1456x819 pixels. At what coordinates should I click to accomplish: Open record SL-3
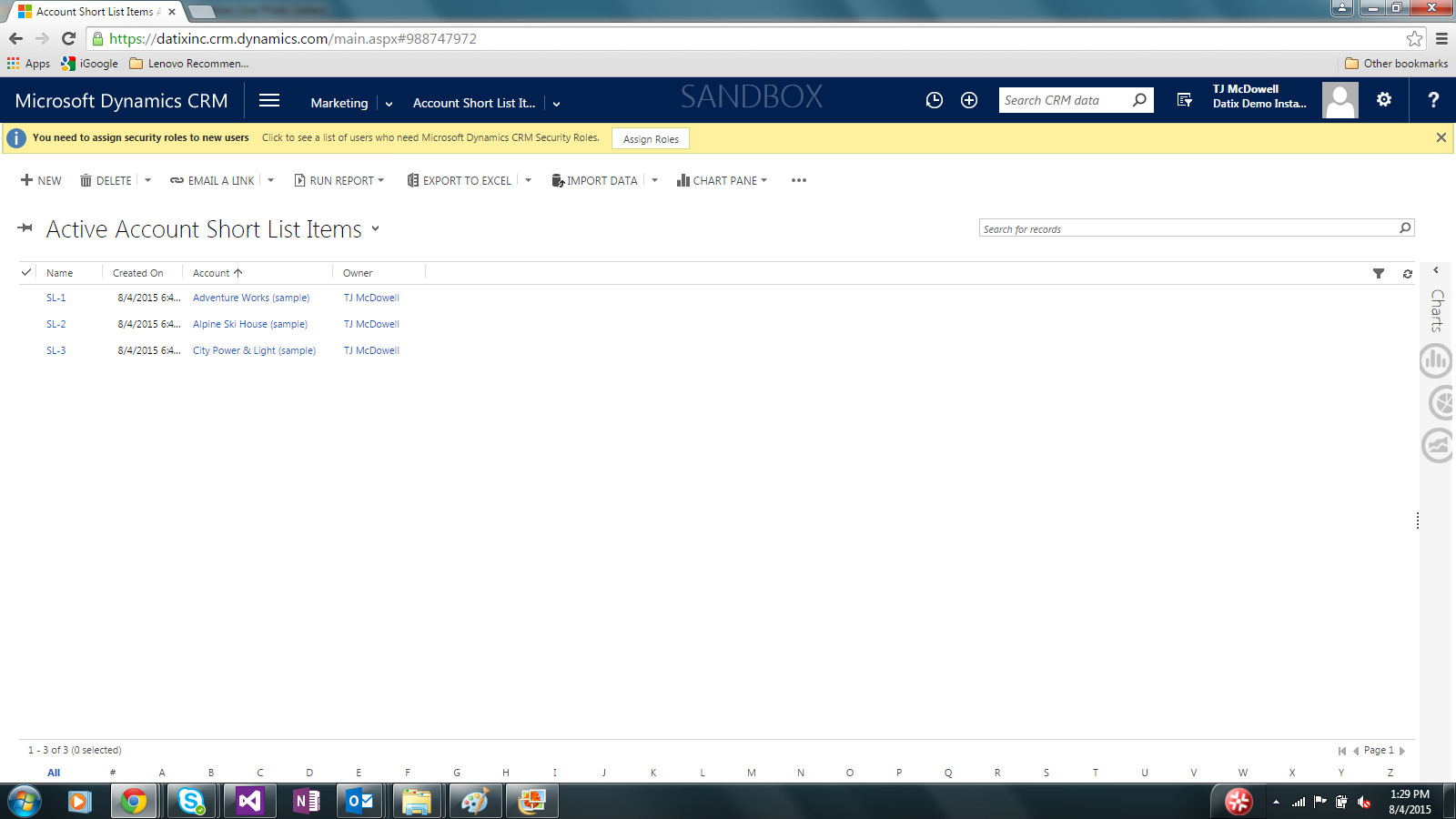(x=56, y=350)
